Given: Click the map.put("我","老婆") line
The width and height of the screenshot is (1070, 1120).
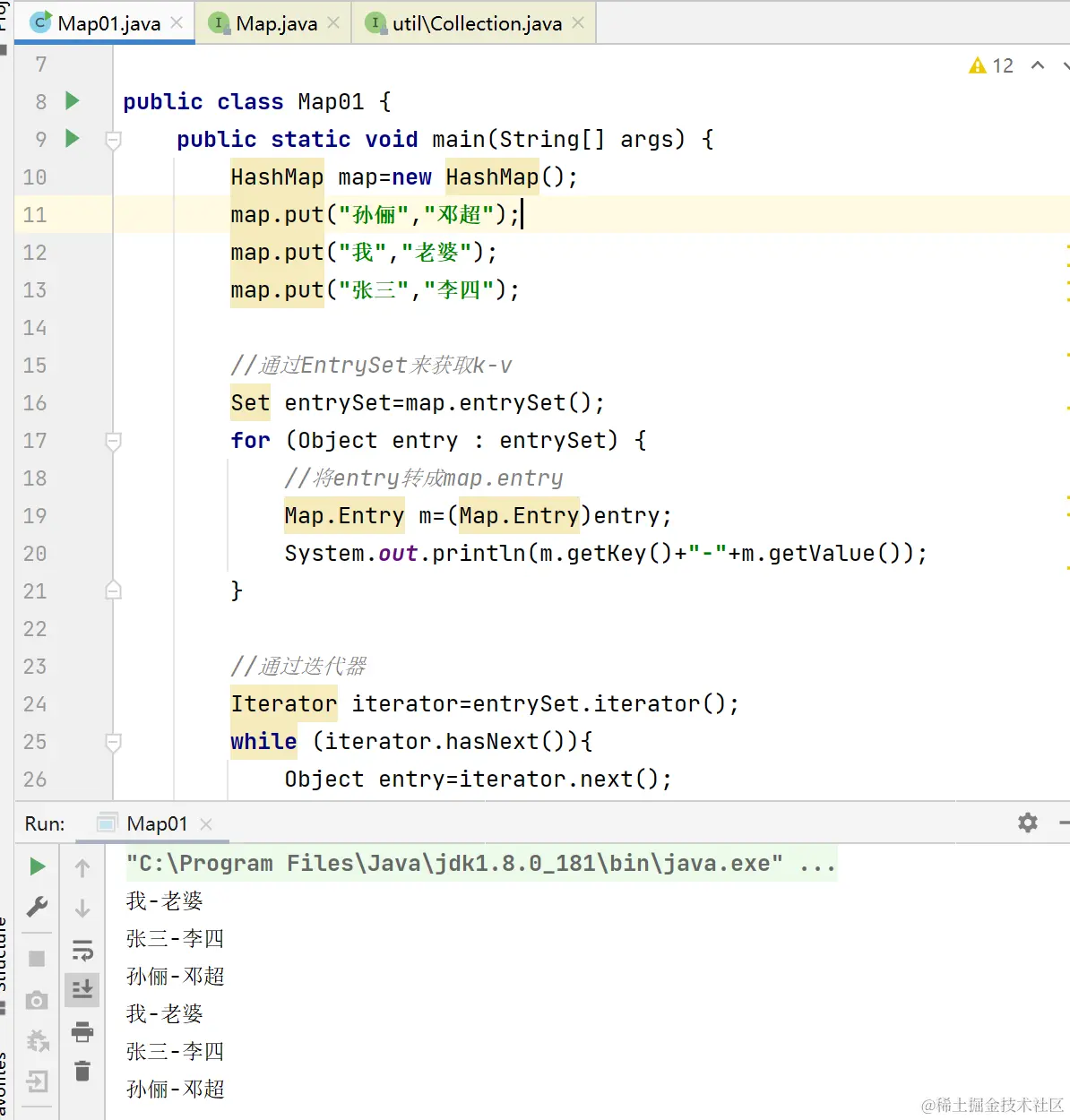Looking at the screenshot, I should 364,253.
